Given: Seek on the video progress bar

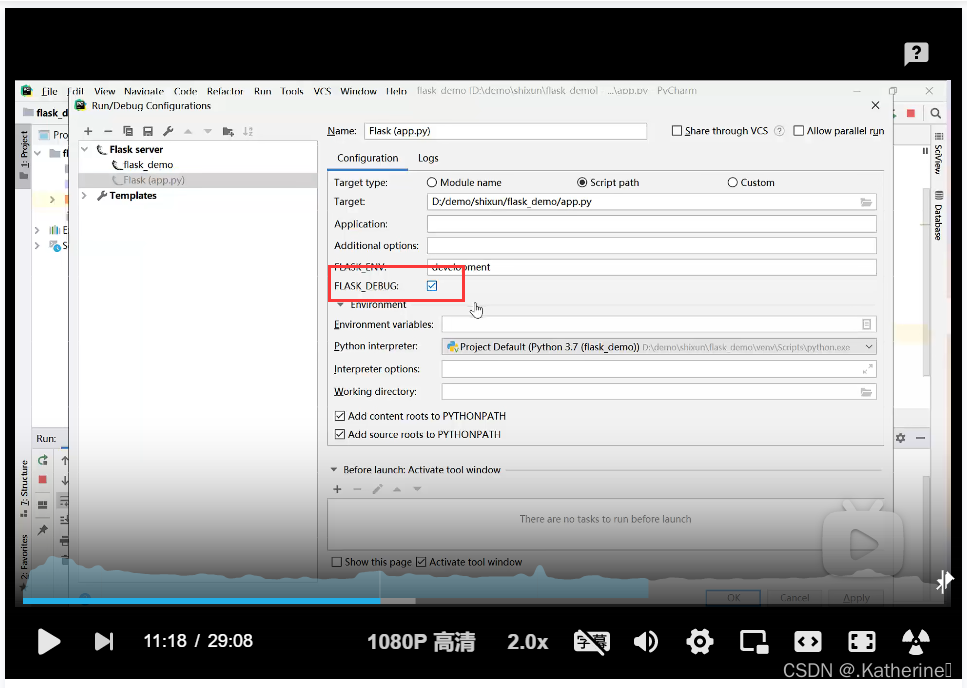Looking at the screenshot, I should pos(484,600).
